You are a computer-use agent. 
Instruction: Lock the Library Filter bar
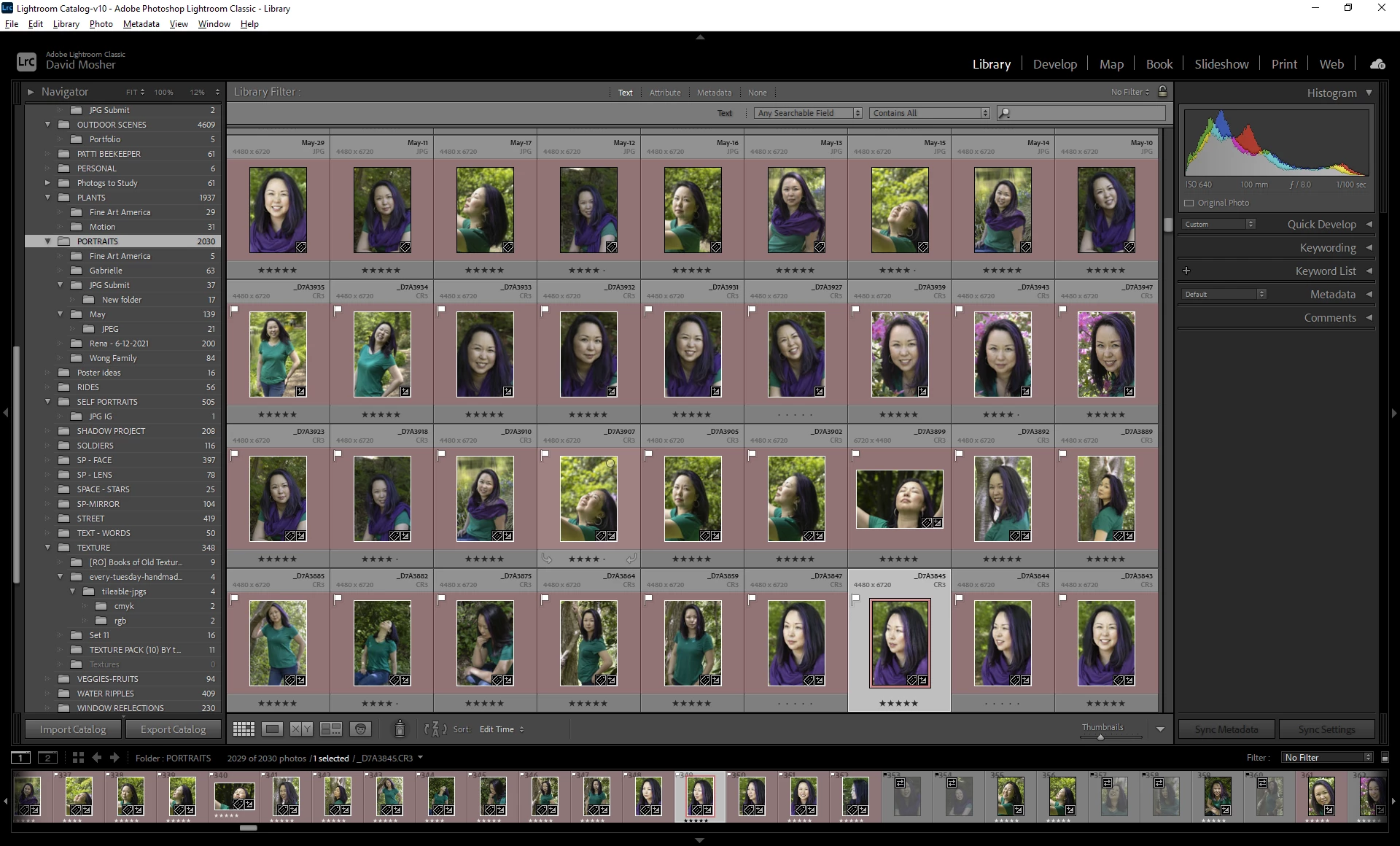[x=1163, y=92]
